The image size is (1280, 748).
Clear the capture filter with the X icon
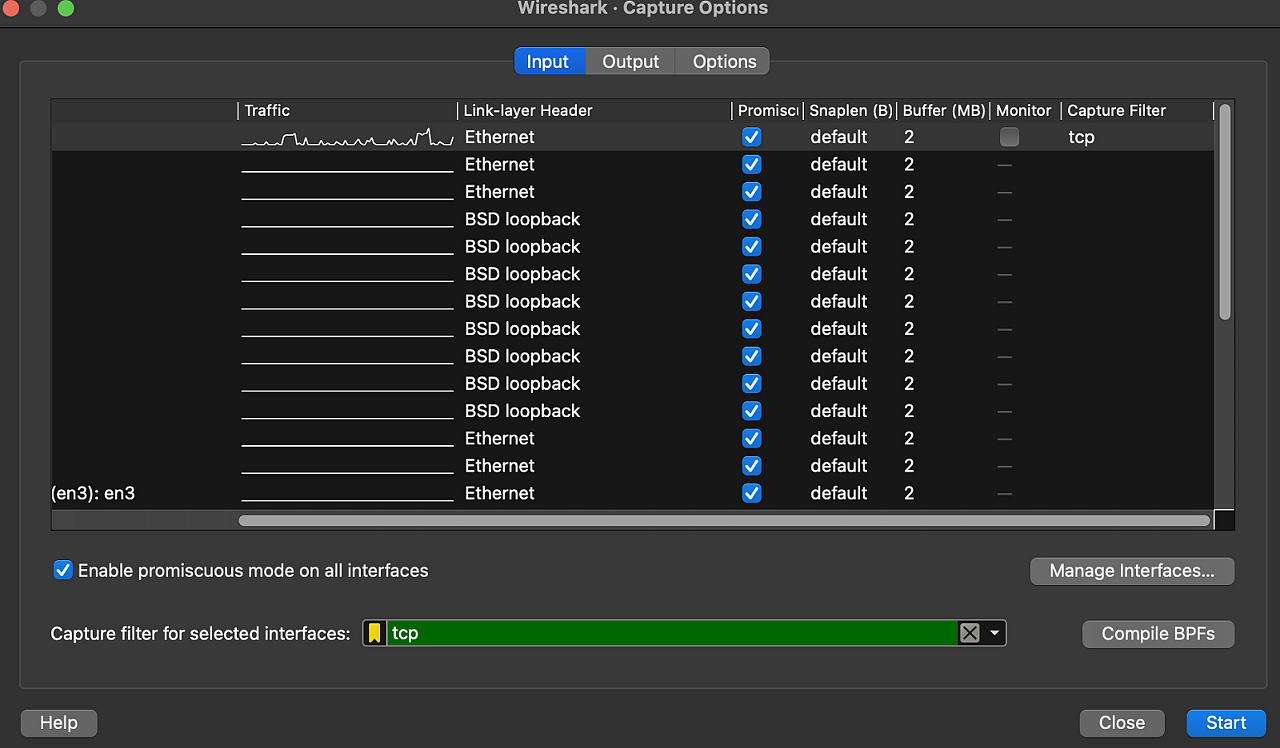969,633
